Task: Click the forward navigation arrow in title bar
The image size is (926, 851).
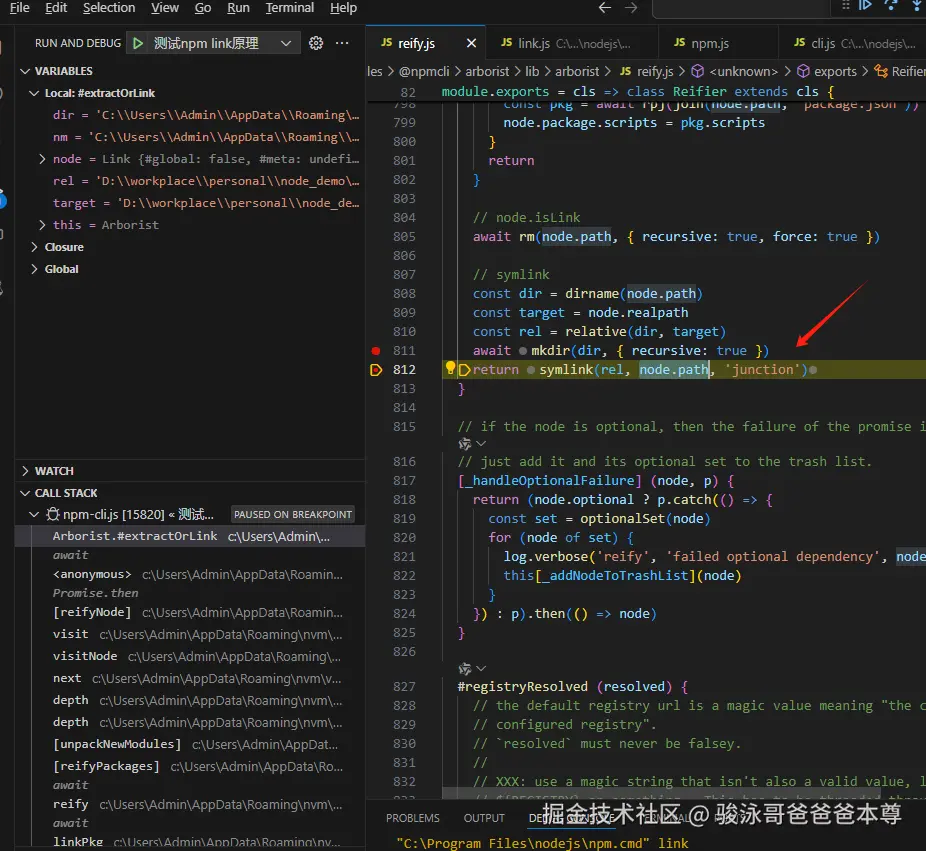Action: 631,8
